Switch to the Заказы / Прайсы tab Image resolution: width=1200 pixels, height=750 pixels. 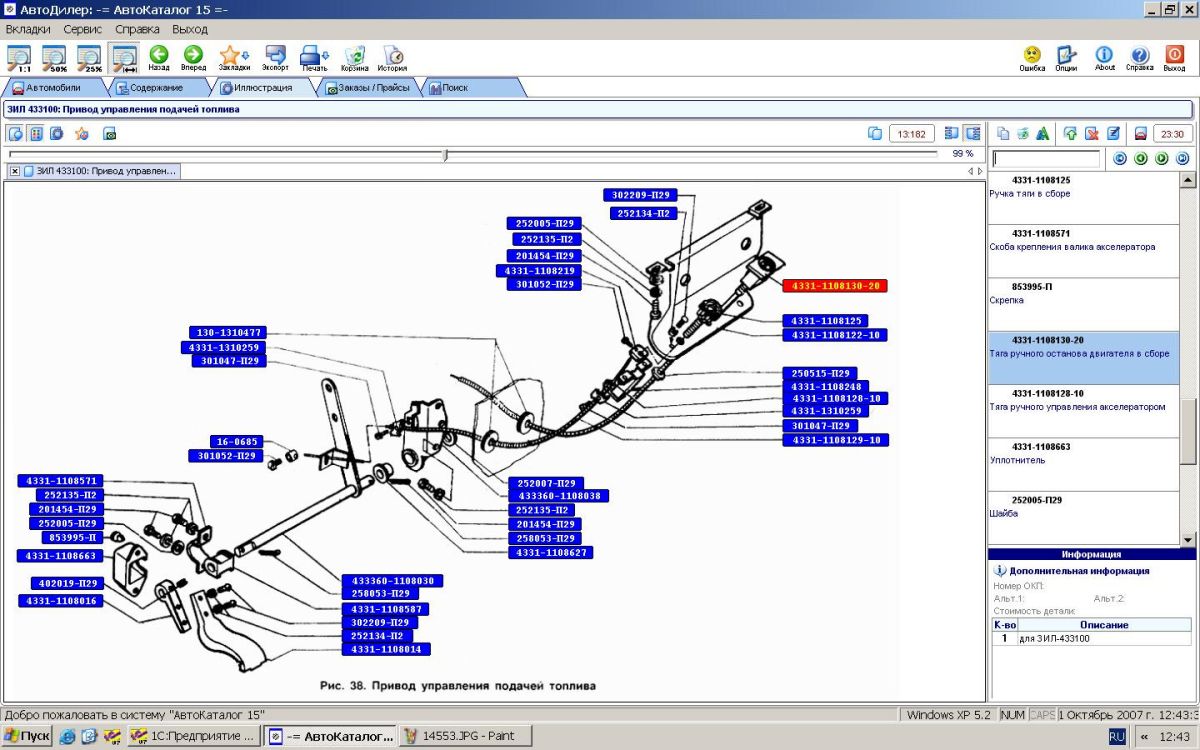pos(368,88)
